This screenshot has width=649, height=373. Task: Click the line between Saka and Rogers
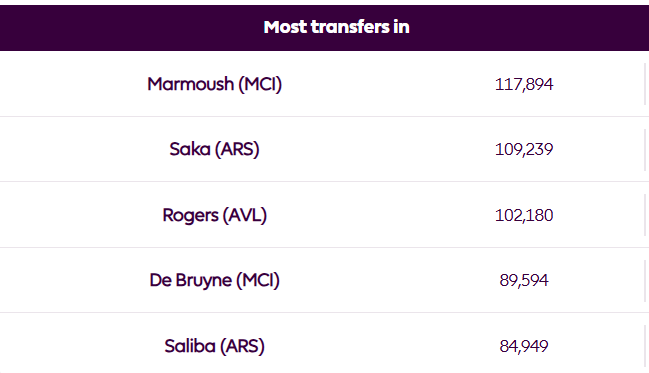(324, 181)
